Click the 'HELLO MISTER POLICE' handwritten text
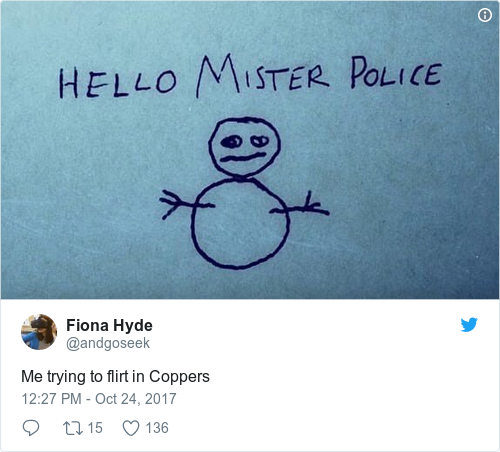Viewport: 500px width, 452px height. pyautogui.click(x=250, y=77)
